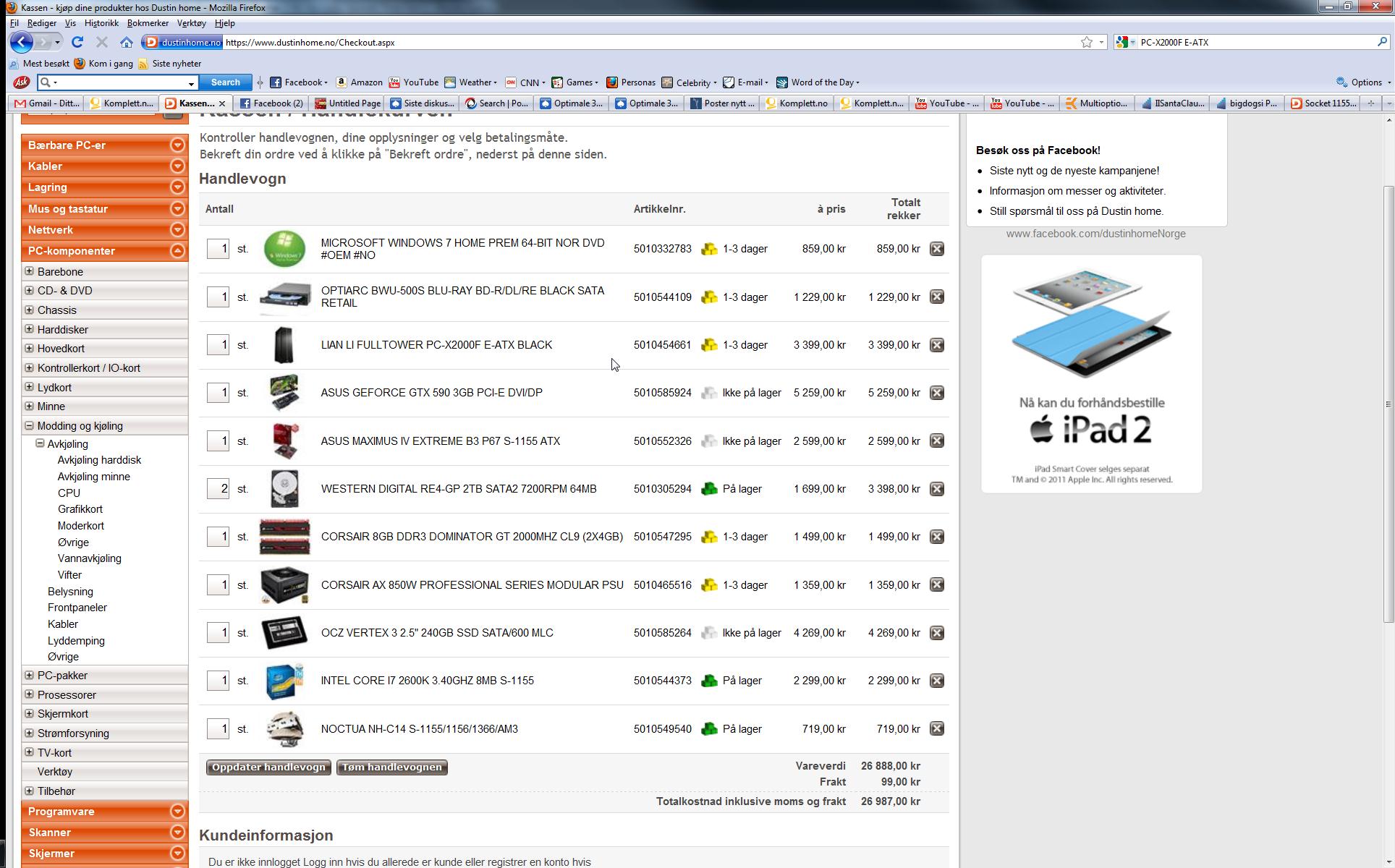Image resolution: width=1395 pixels, height=868 pixels.
Task: Reload the page with the refresh icon
Action: tap(77, 42)
